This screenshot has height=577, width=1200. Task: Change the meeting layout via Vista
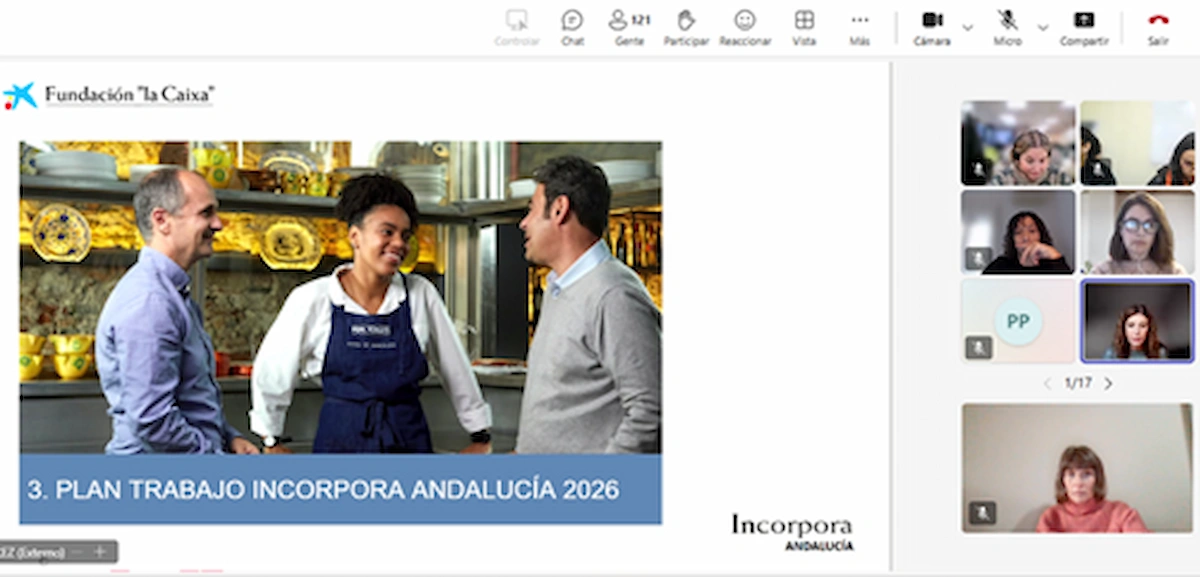tap(804, 27)
